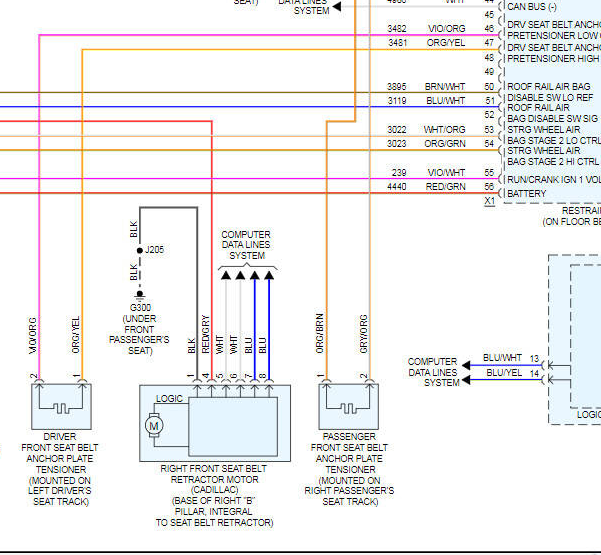Screen dimensions: 601x555
Task: Click the motor M symbol in retractor
Action: point(154,425)
